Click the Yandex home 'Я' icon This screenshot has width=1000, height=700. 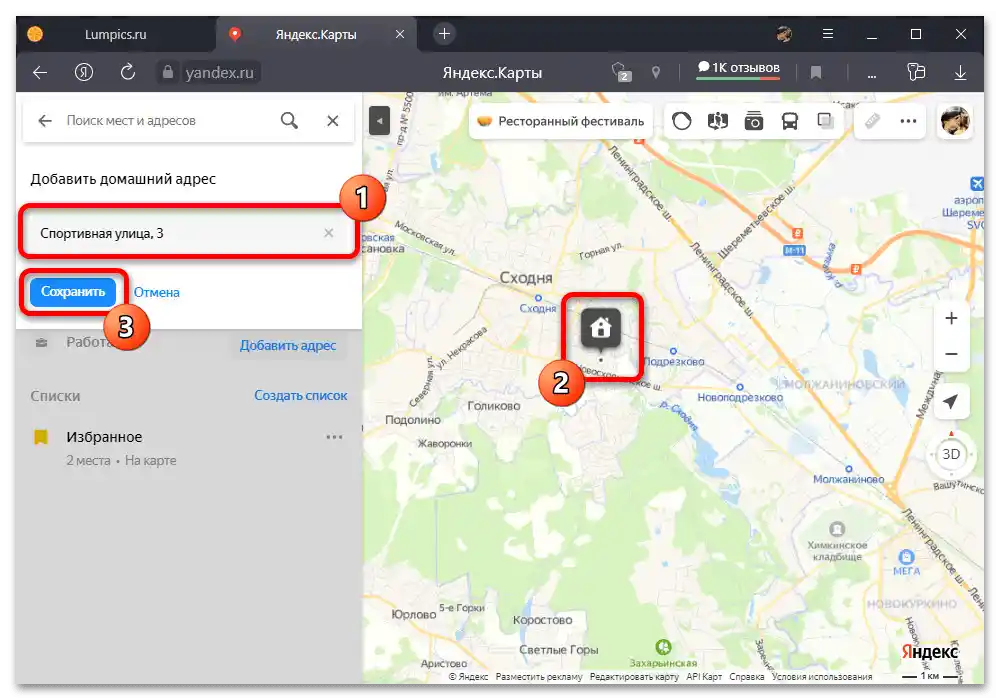click(x=84, y=73)
